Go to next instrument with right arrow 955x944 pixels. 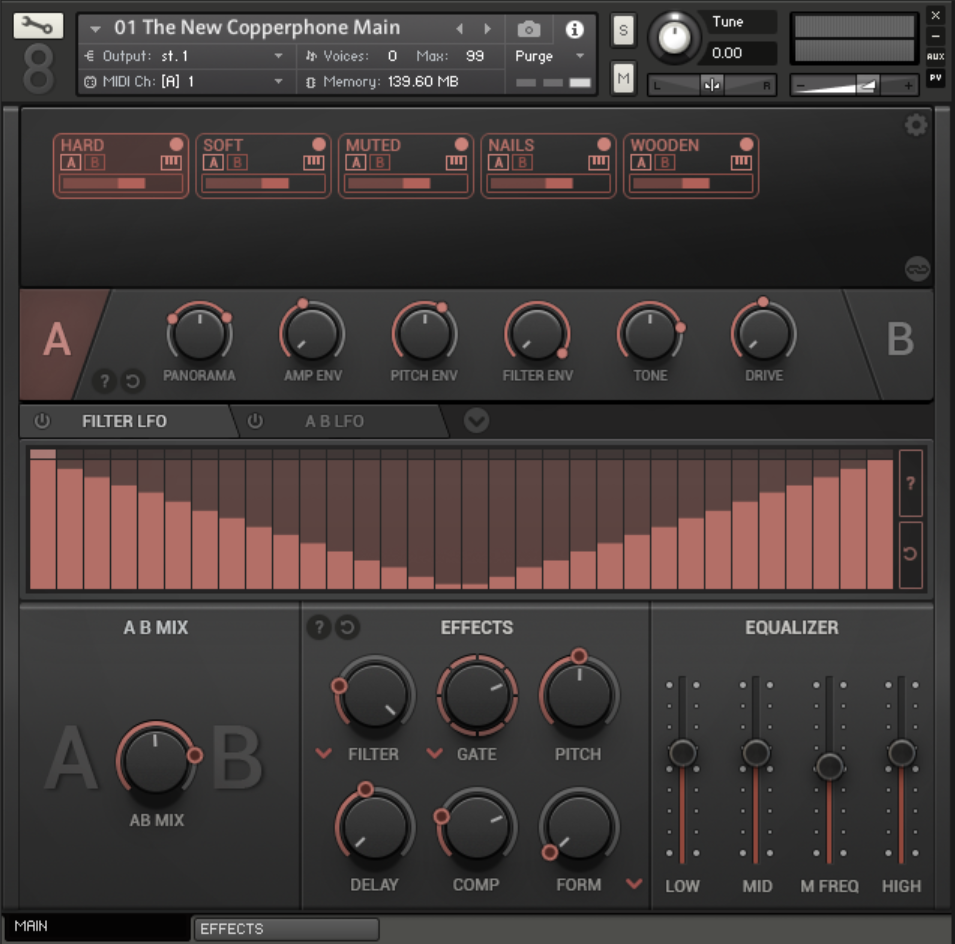point(487,29)
